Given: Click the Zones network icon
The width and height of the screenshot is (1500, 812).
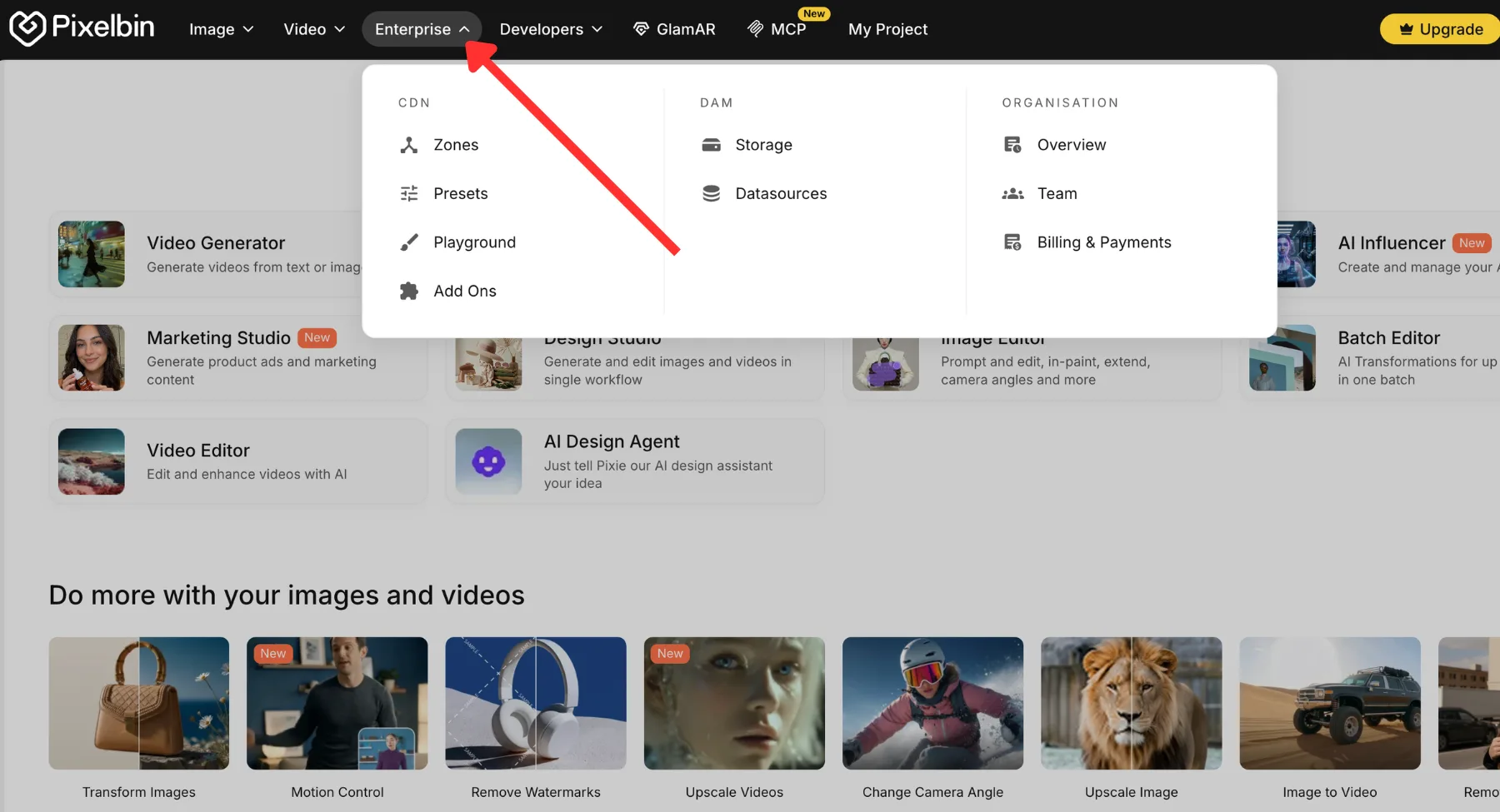Looking at the screenshot, I should [x=408, y=145].
